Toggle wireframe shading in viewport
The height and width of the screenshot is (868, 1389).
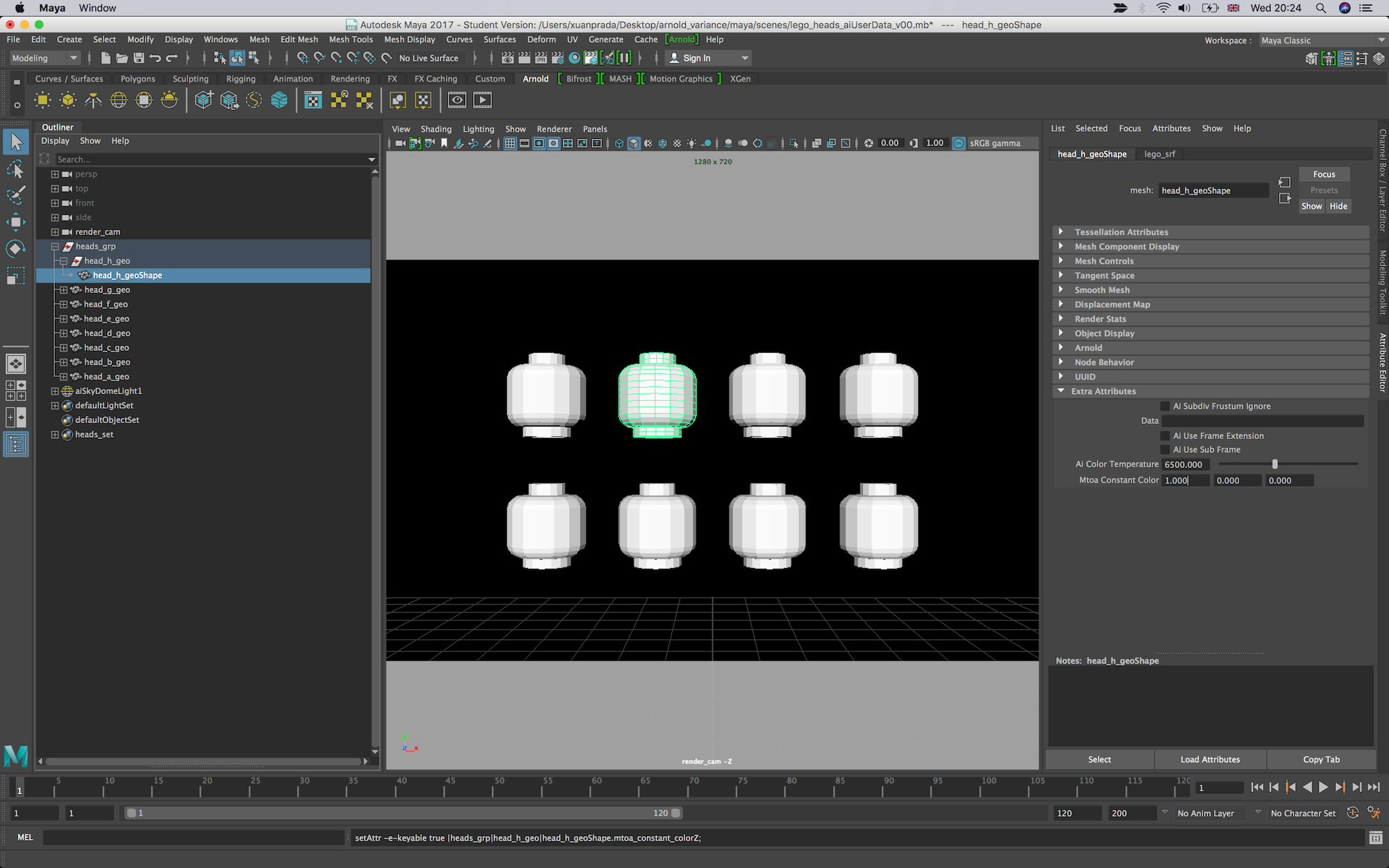pos(619,143)
